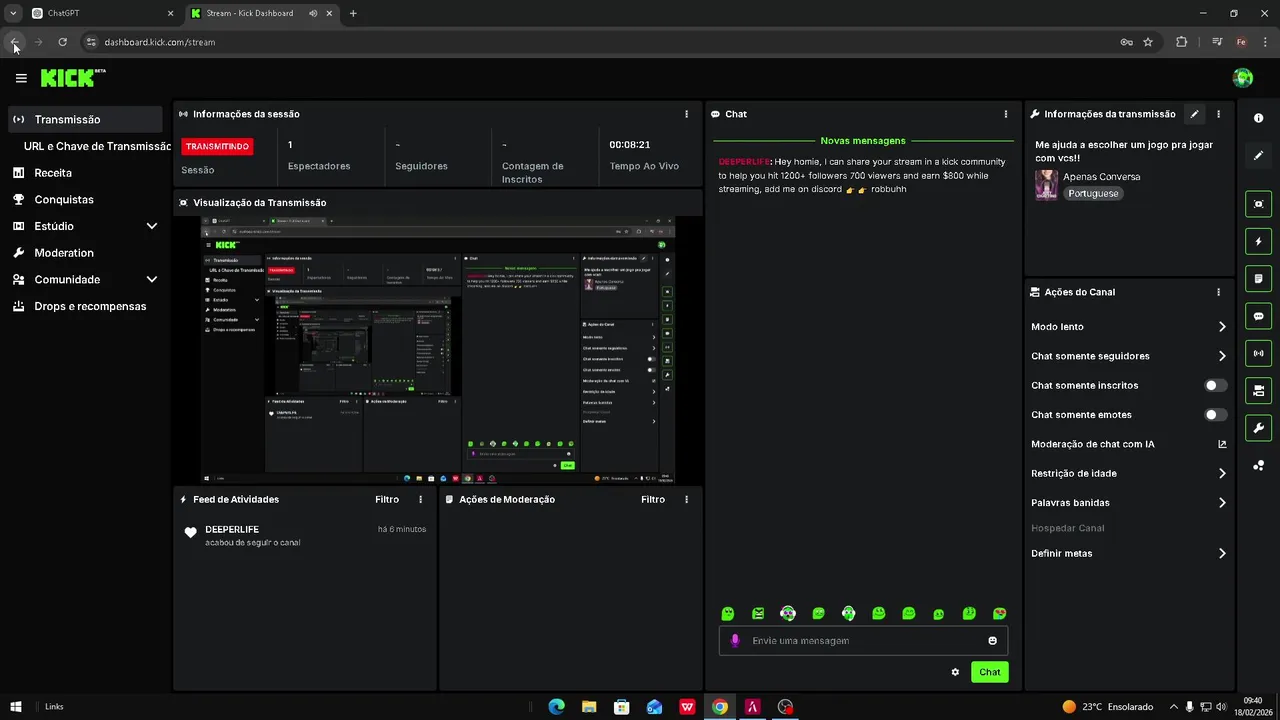This screenshot has width=1280, height=720.
Task: Click the heart icon next to DEEPERLIFE
Action: (191, 533)
